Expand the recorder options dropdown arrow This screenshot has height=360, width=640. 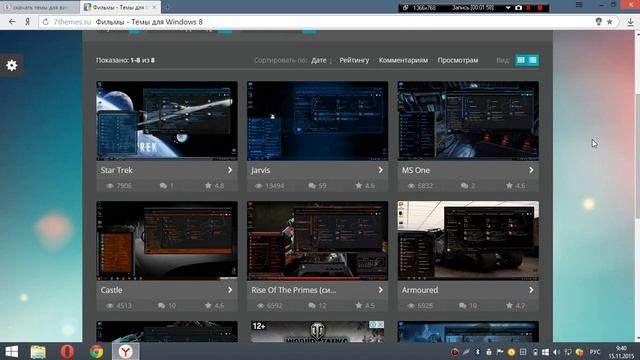coord(508,7)
